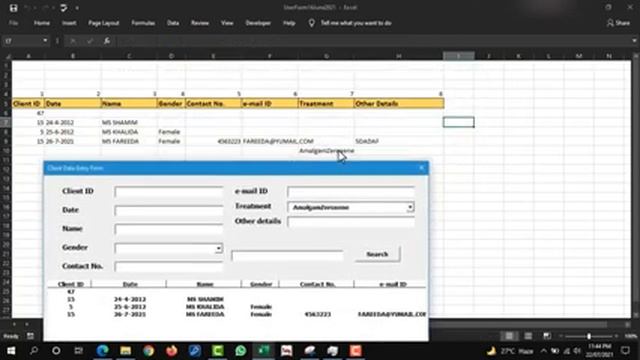Click the macro record icon in status bar
The height and width of the screenshot is (360, 640).
point(30,336)
